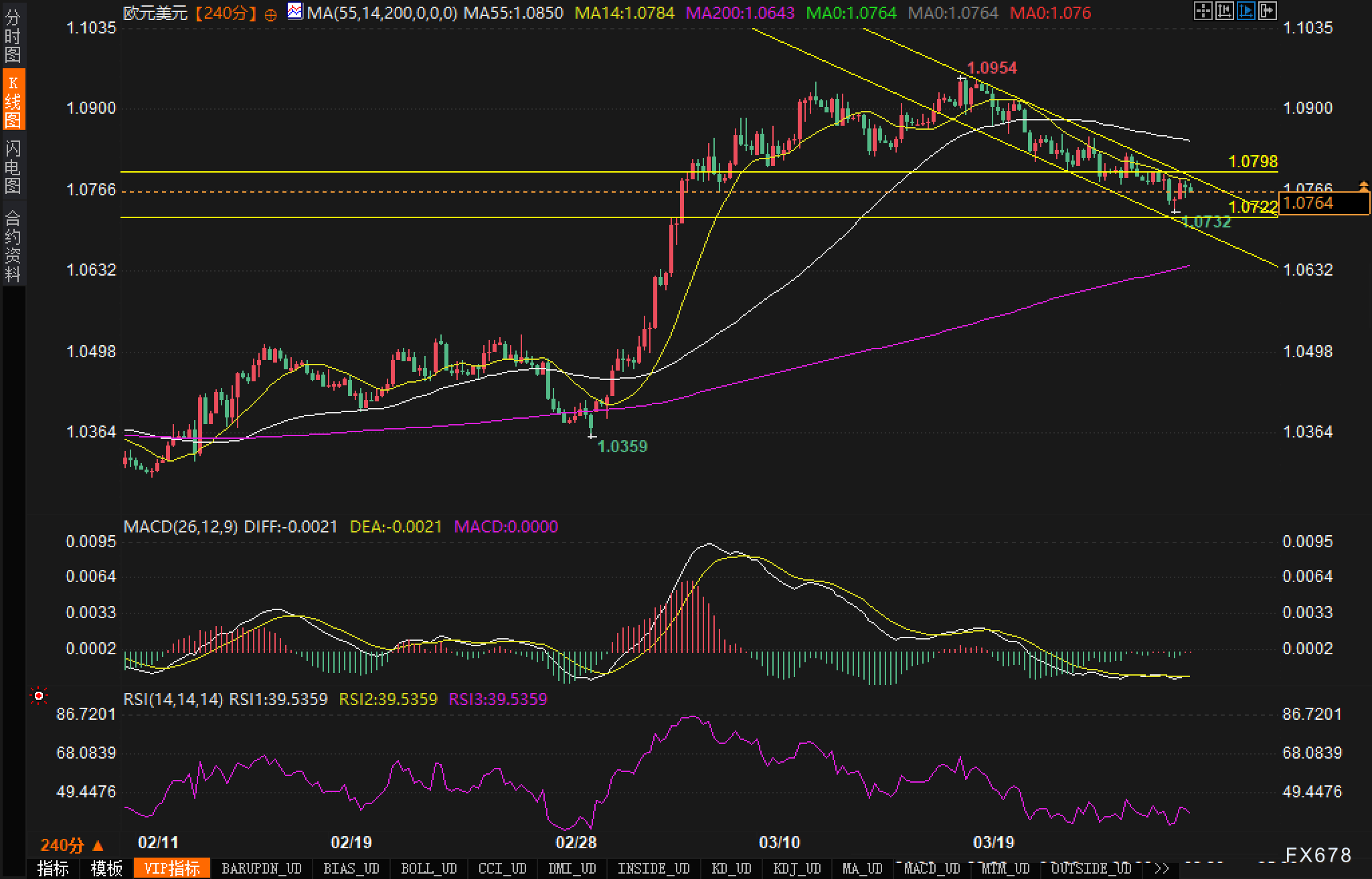Click the red sun marker icon near RSI
1372x879 pixels.
pos(39,696)
